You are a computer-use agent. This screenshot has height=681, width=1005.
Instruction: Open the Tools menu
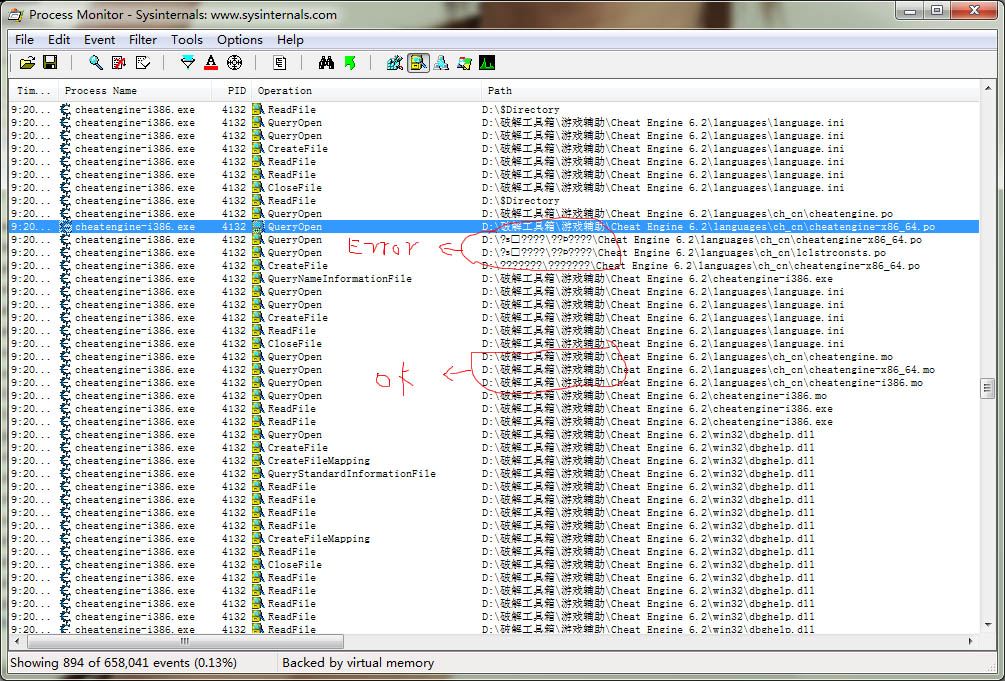pyautogui.click(x=186, y=40)
